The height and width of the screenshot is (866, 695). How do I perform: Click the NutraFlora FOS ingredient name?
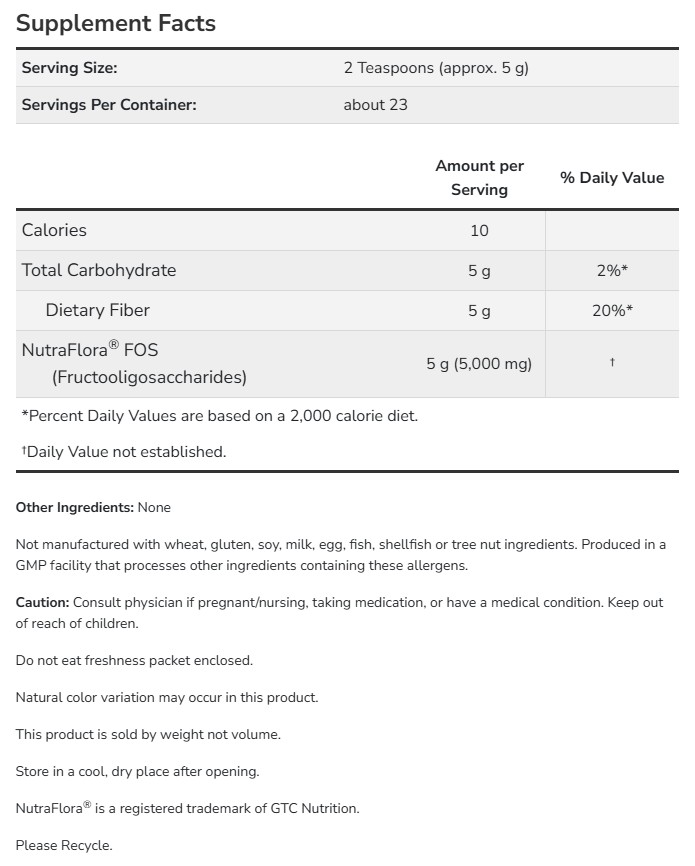point(90,350)
